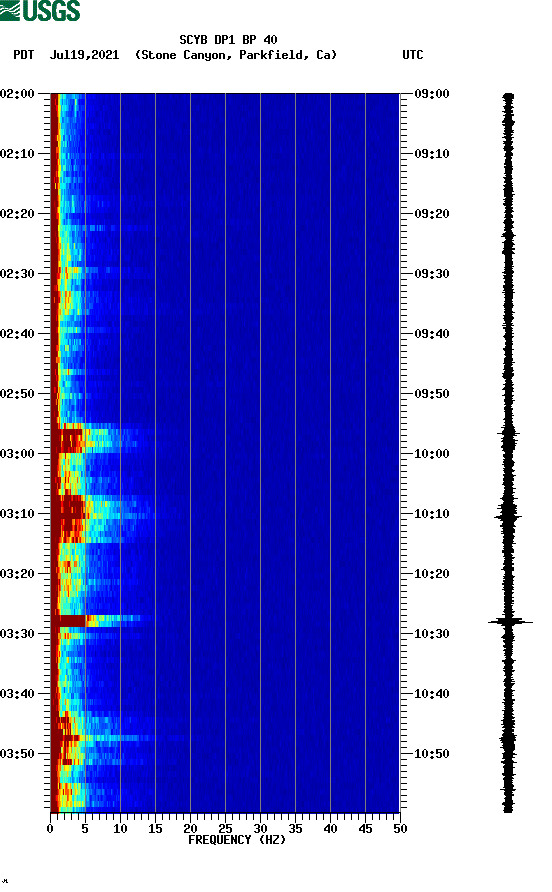
Task: Click the 09:30 UTC time label
Action: pos(431,274)
